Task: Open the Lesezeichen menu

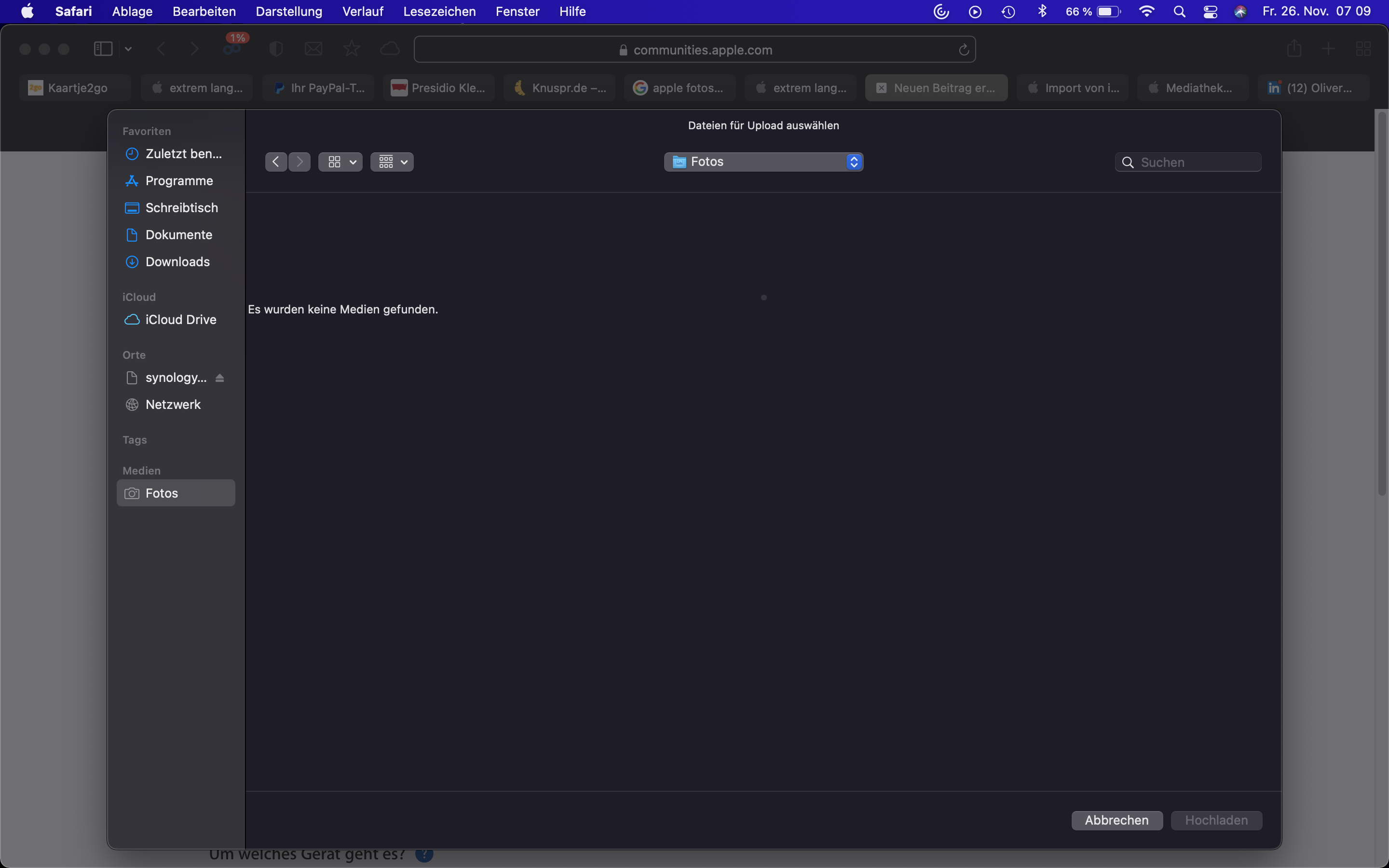Action: point(439,12)
